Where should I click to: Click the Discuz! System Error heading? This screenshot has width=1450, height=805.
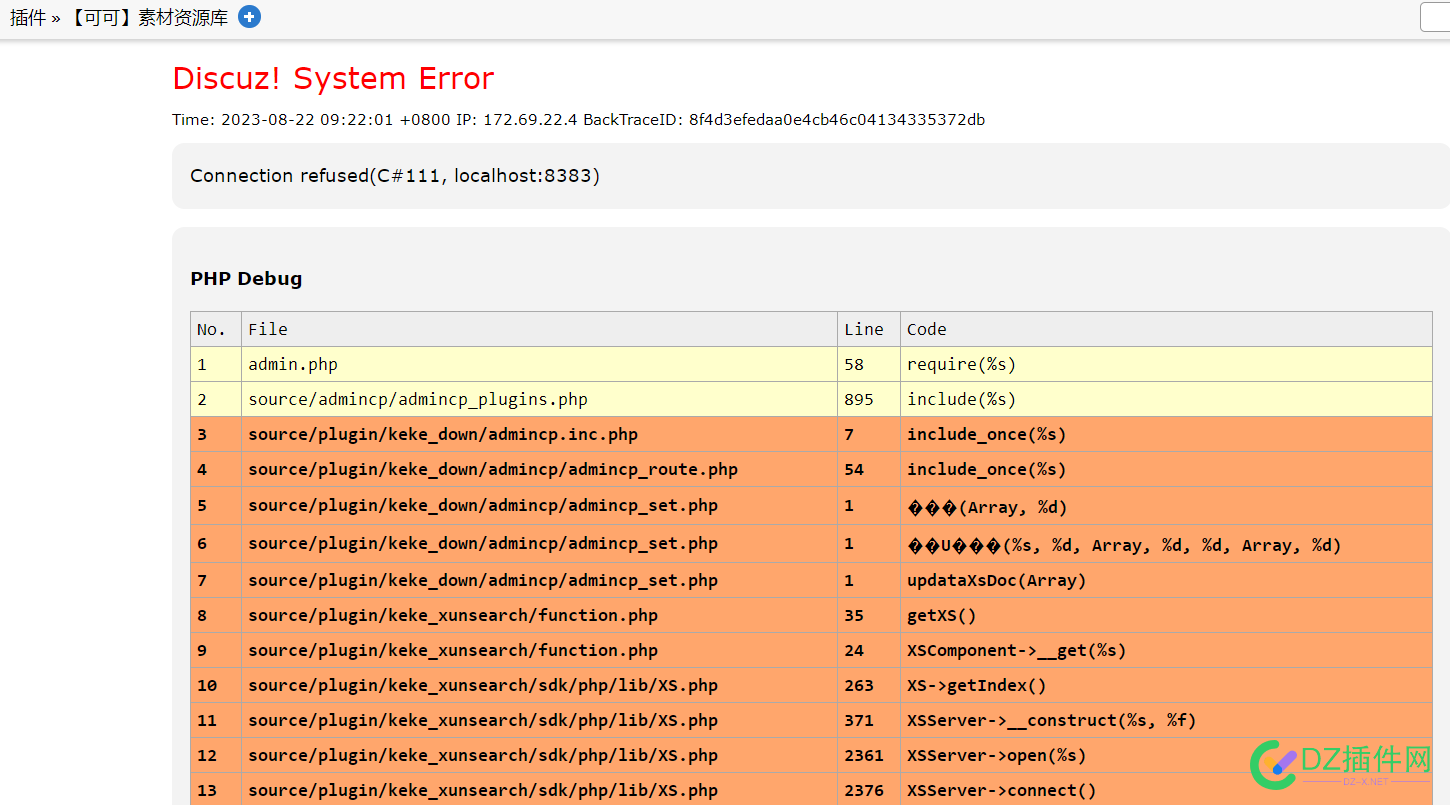click(x=333, y=79)
